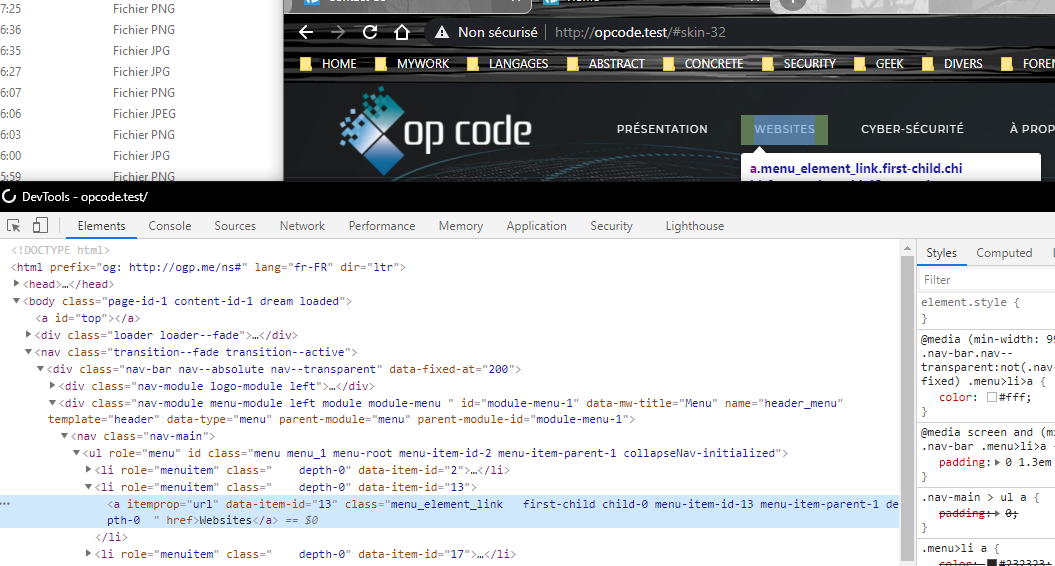The width and height of the screenshot is (1055, 566).
Task: Open the HOME bookmark folder
Action: 328,64
